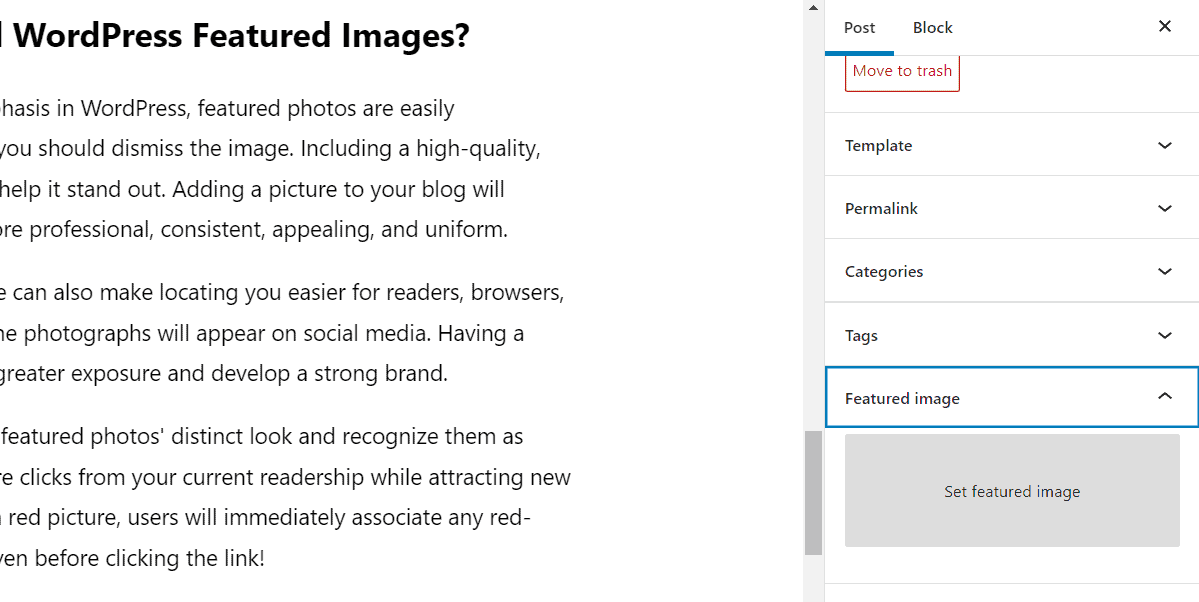Expand the Categories panel chevron
This screenshot has width=1199, height=602.
tap(1164, 272)
